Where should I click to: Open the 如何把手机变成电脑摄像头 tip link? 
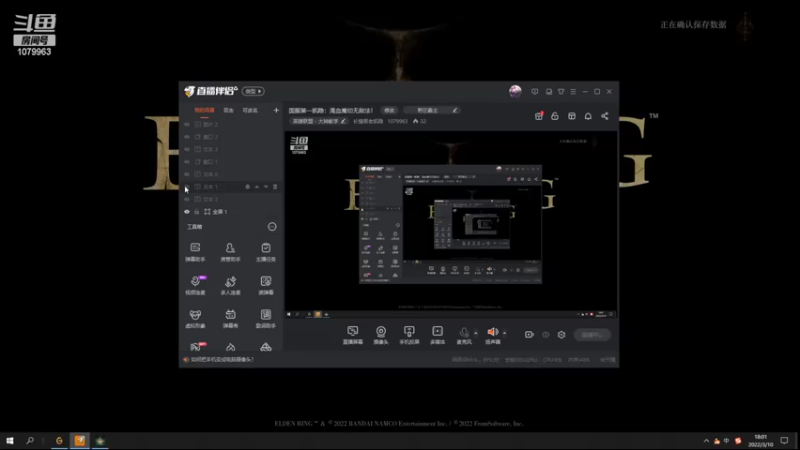point(222,360)
